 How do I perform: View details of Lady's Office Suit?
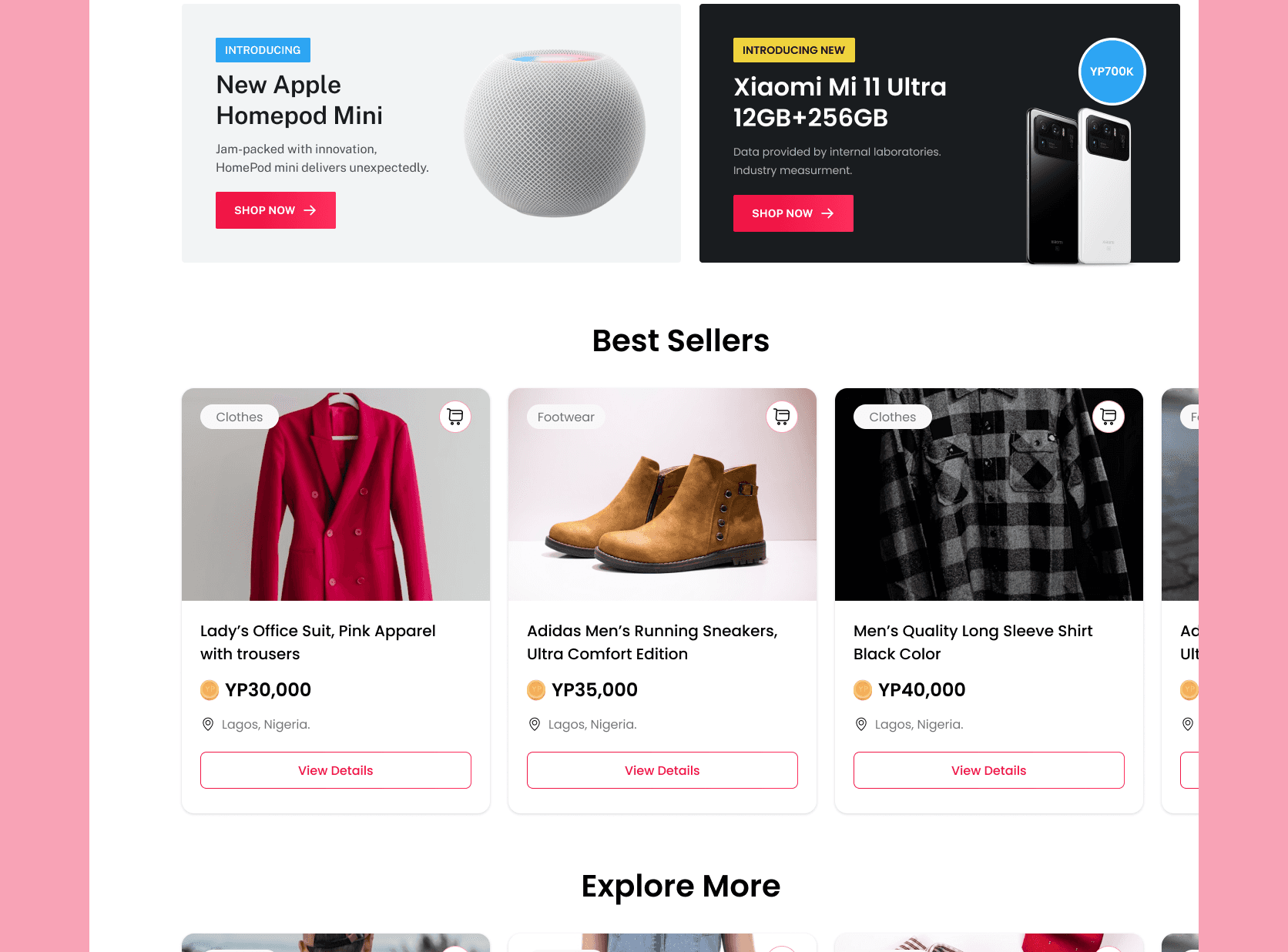tap(336, 770)
